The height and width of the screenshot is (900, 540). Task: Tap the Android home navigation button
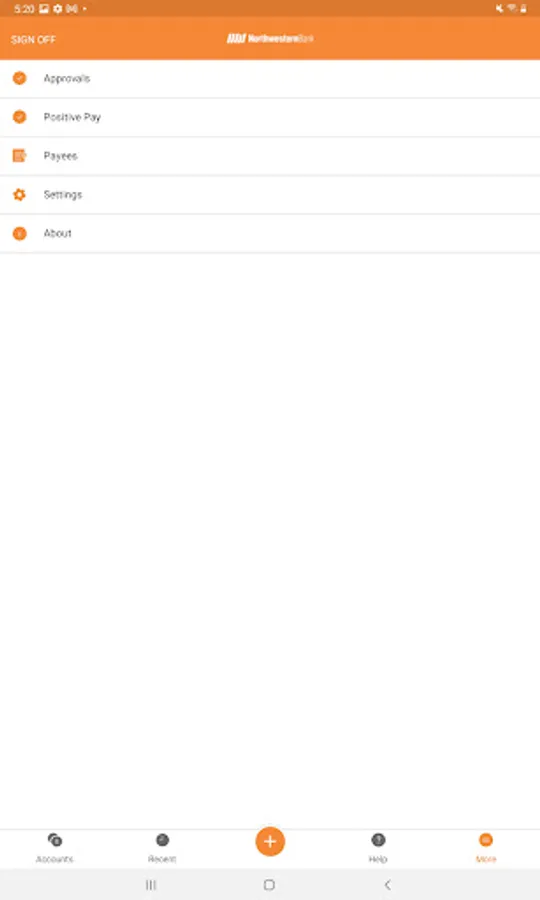(269, 885)
